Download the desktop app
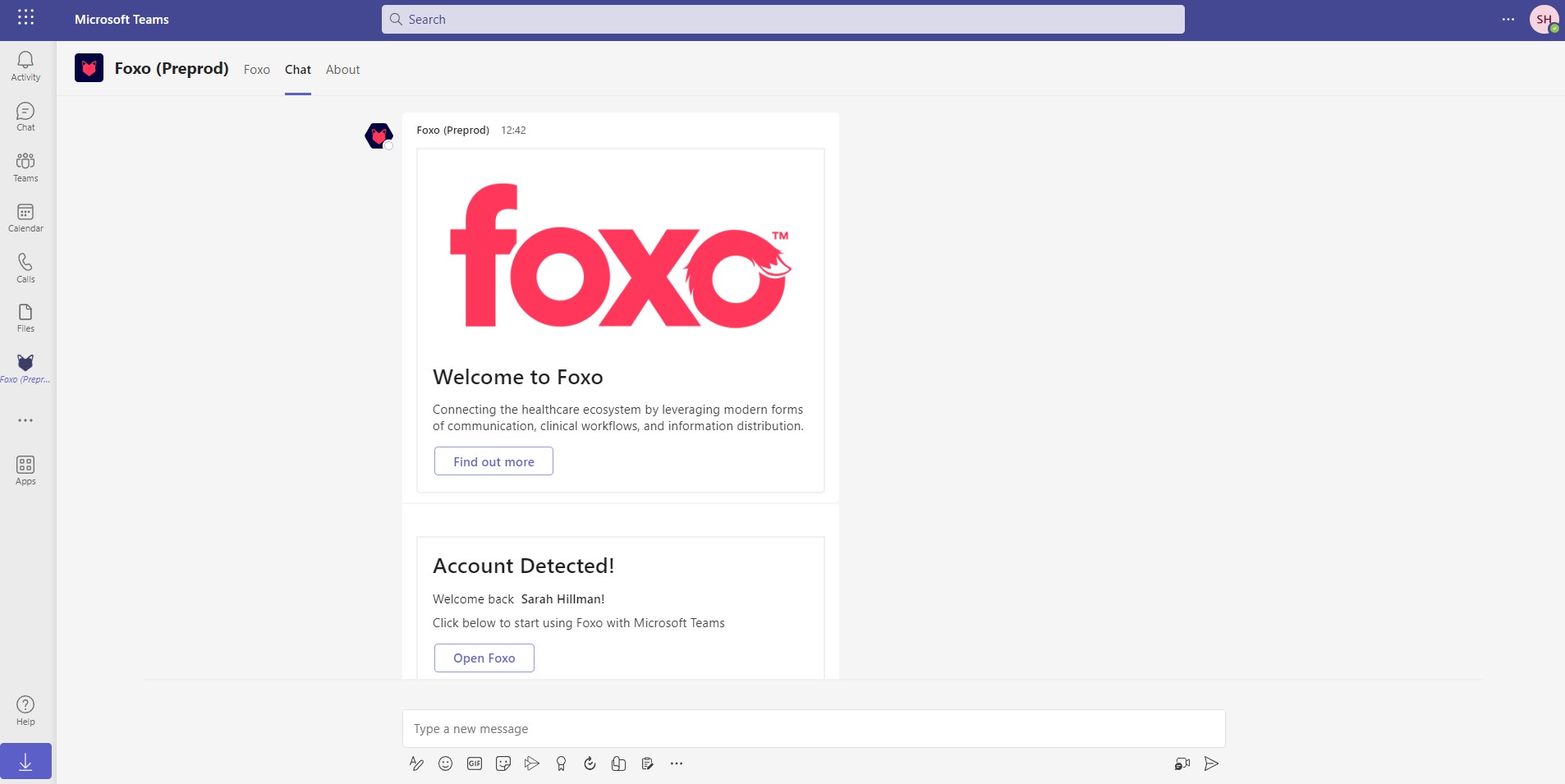1565x784 pixels. pos(25,762)
